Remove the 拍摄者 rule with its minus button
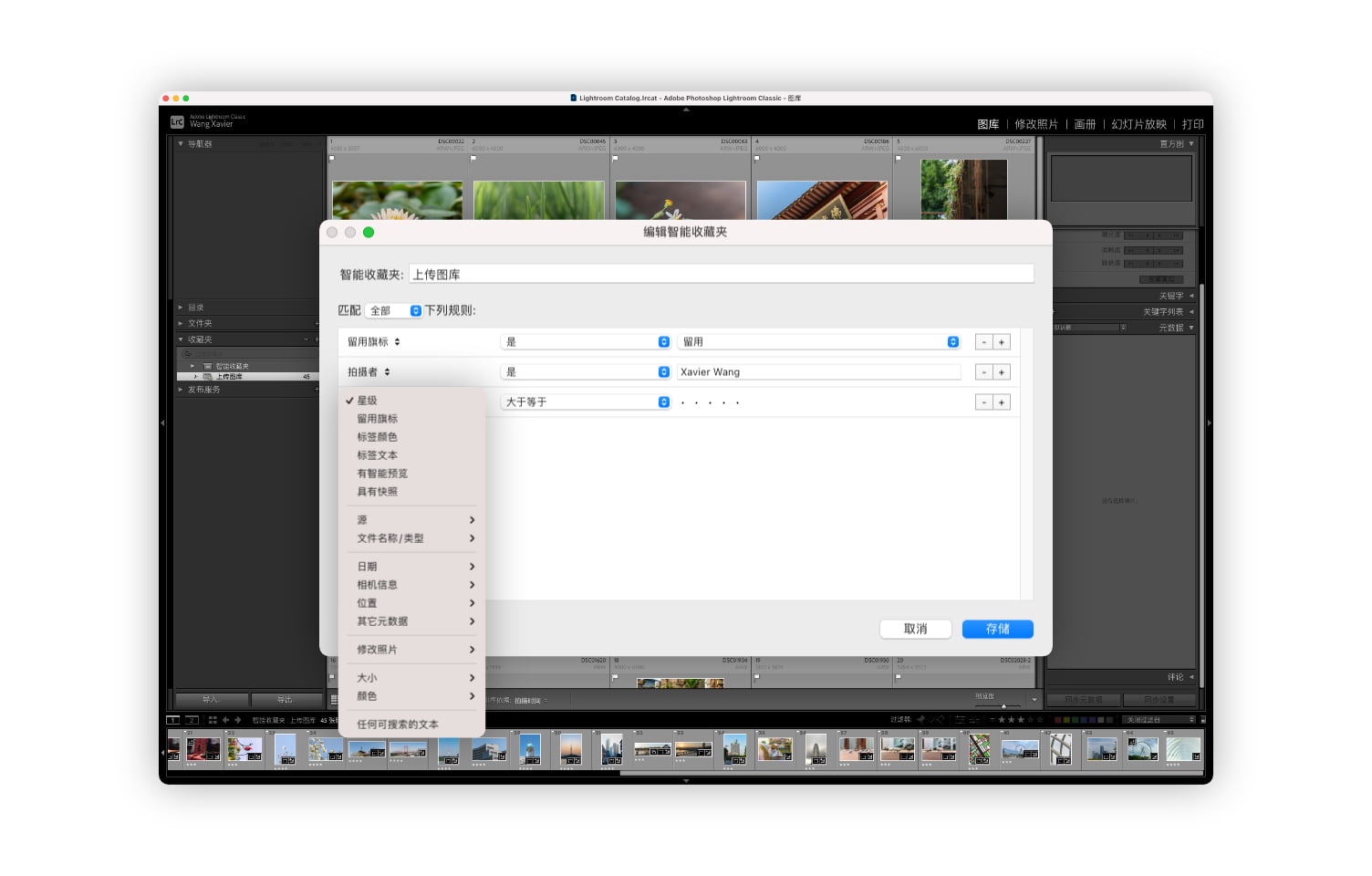Screen dimensions: 1372x876 tap(983, 372)
